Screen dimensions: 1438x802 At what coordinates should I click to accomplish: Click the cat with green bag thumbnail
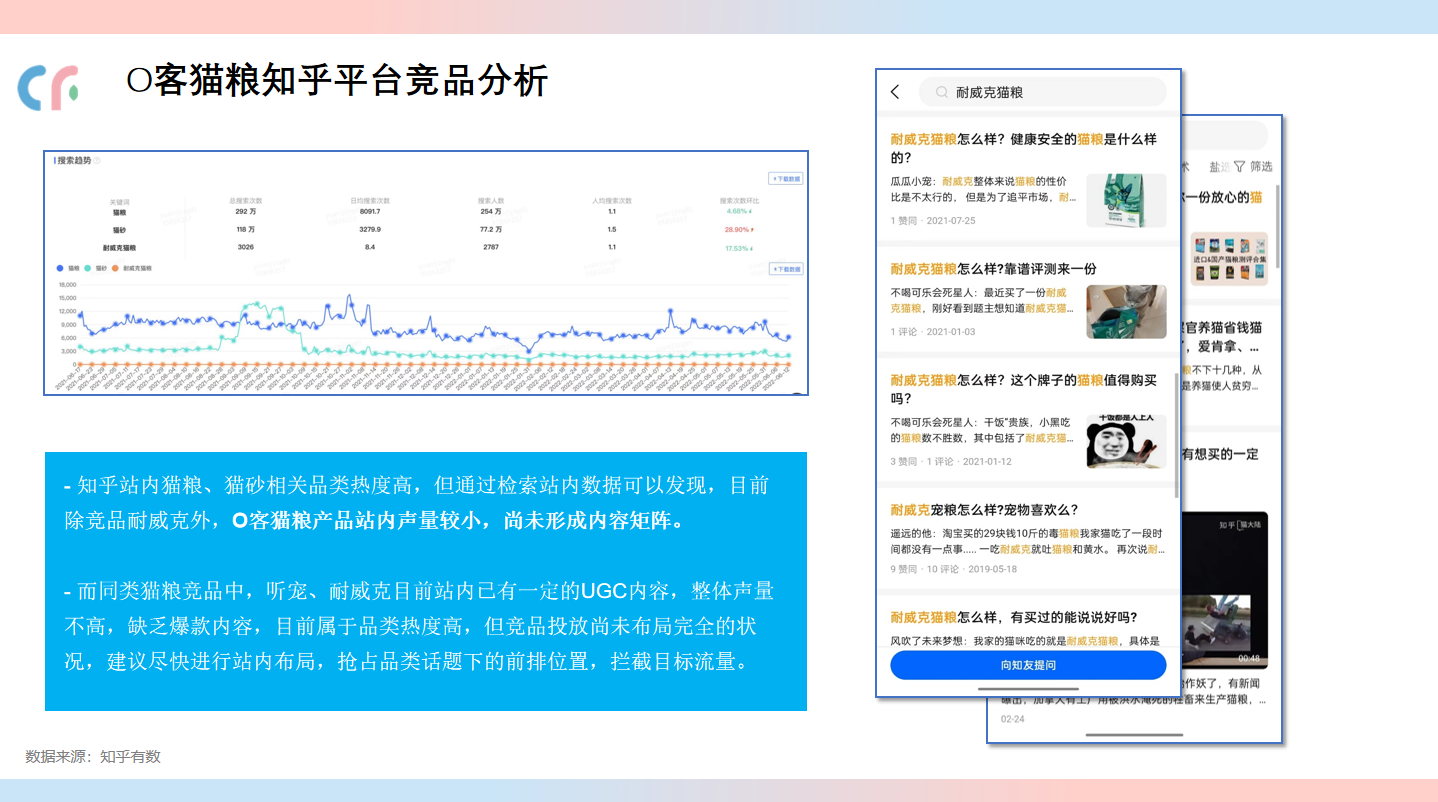(x=1126, y=312)
